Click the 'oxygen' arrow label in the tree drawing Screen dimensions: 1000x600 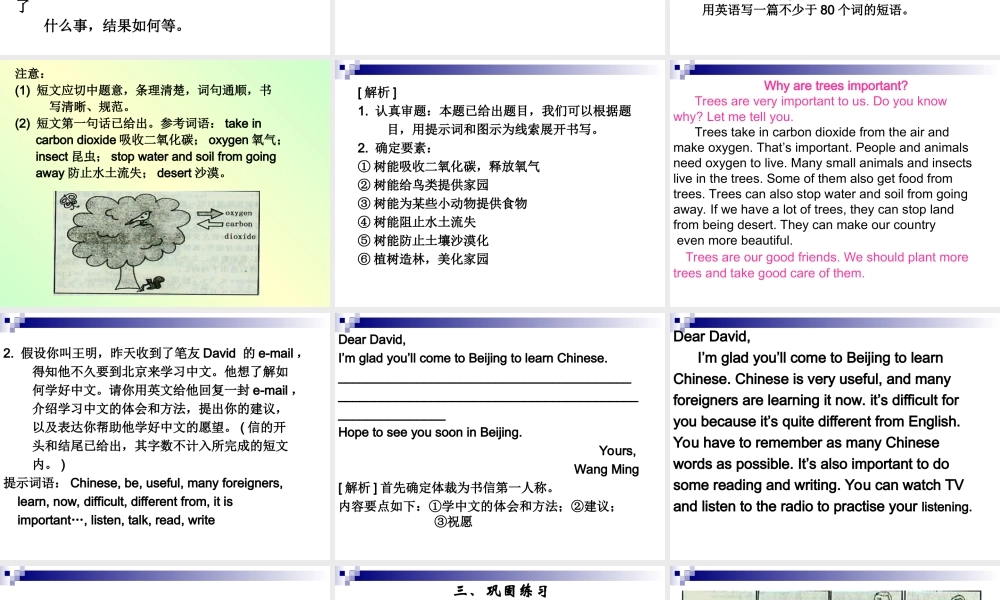(239, 213)
